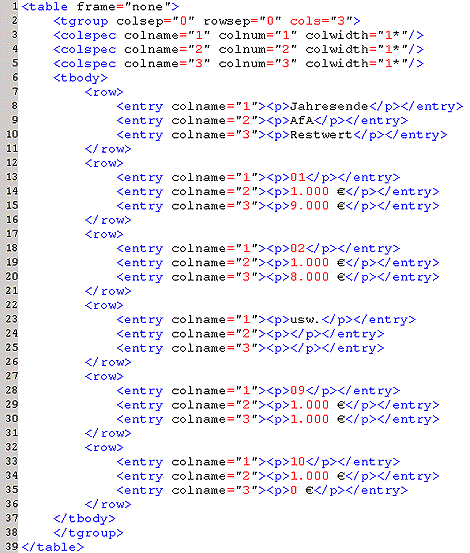
Task: Select the table frame="none" opening tag
Action: tap(100, 7)
